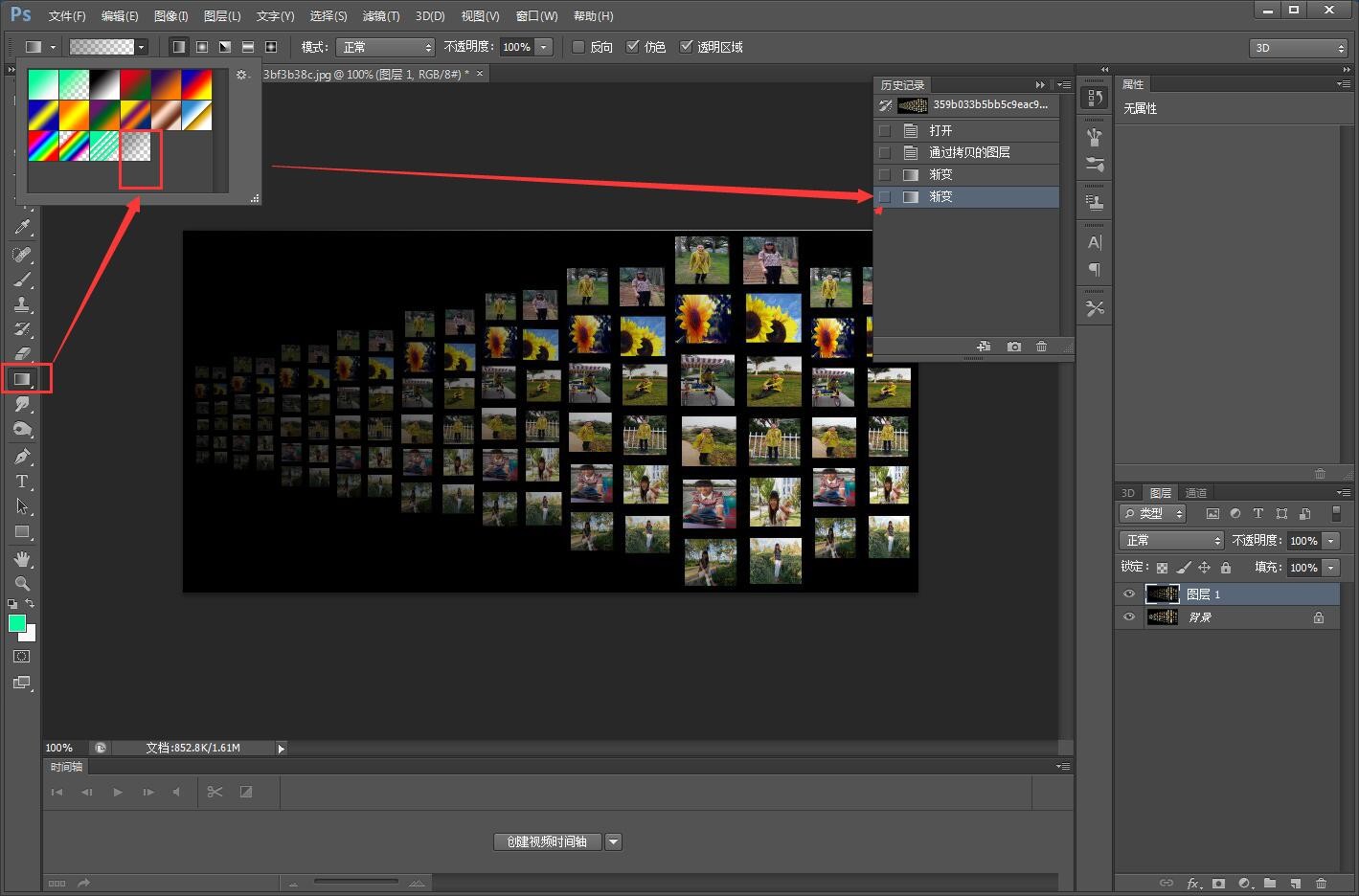This screenshot has height=896, width=1359.
Task: Click the 创建视频时间轴 button
Action: pyautogui.click(x=547, y=841)
